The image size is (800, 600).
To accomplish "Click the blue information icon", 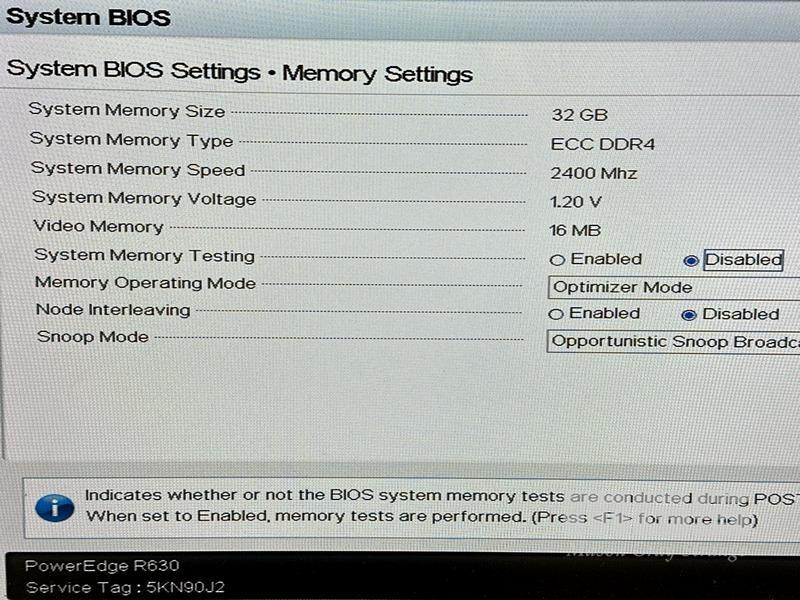I will click(54, 507).
